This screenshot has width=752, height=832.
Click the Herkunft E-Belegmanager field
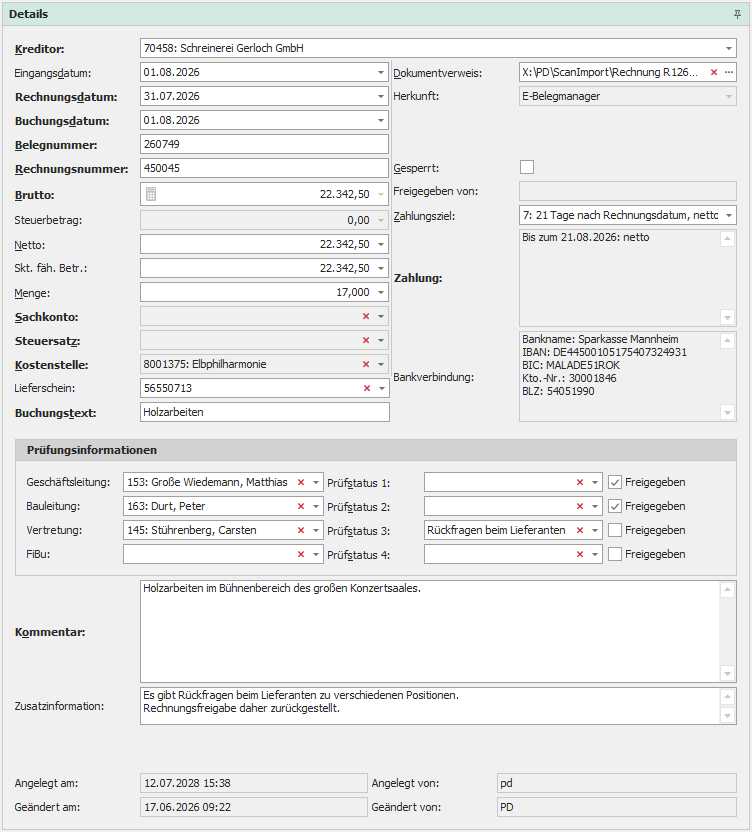(627, 96)
